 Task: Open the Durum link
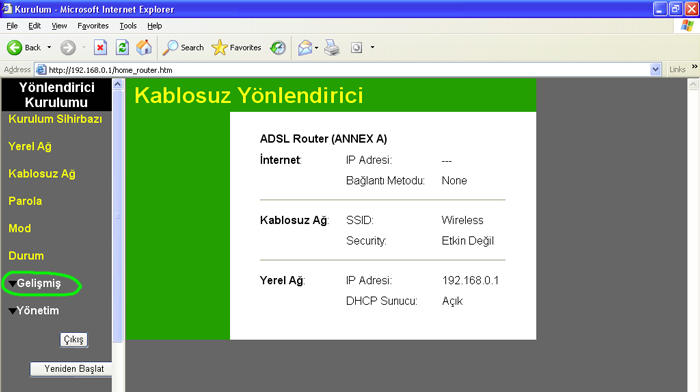(x=26, y=256)
